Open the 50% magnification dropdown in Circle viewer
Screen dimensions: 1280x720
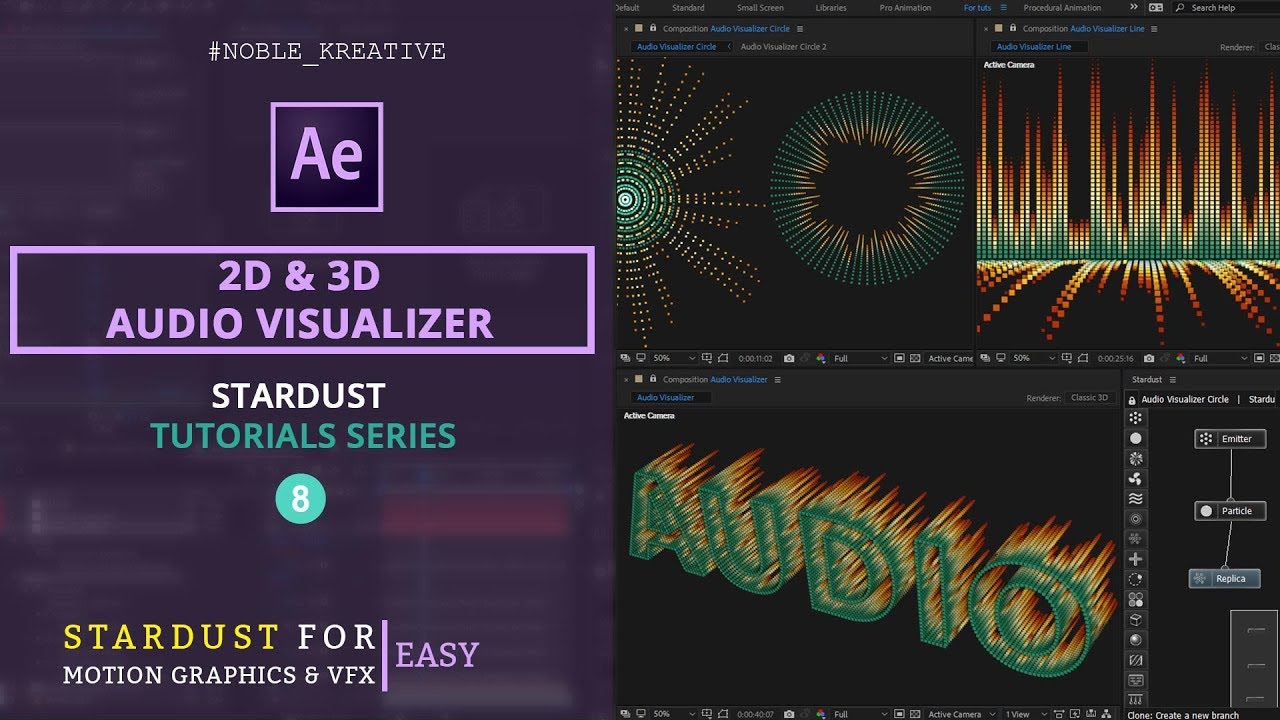673,358
